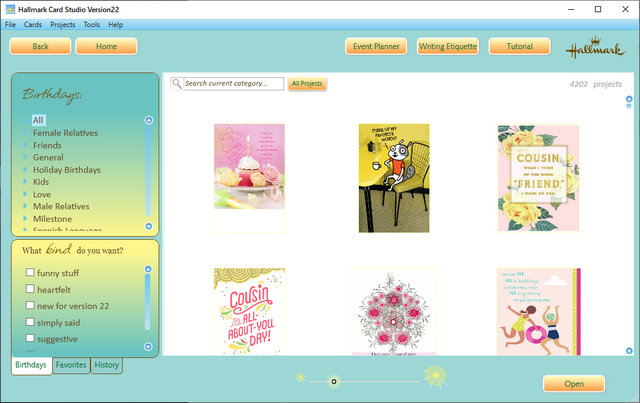Select Friends in category list
This screenshot has height=403, width=640.
click(x=47, y=145)
